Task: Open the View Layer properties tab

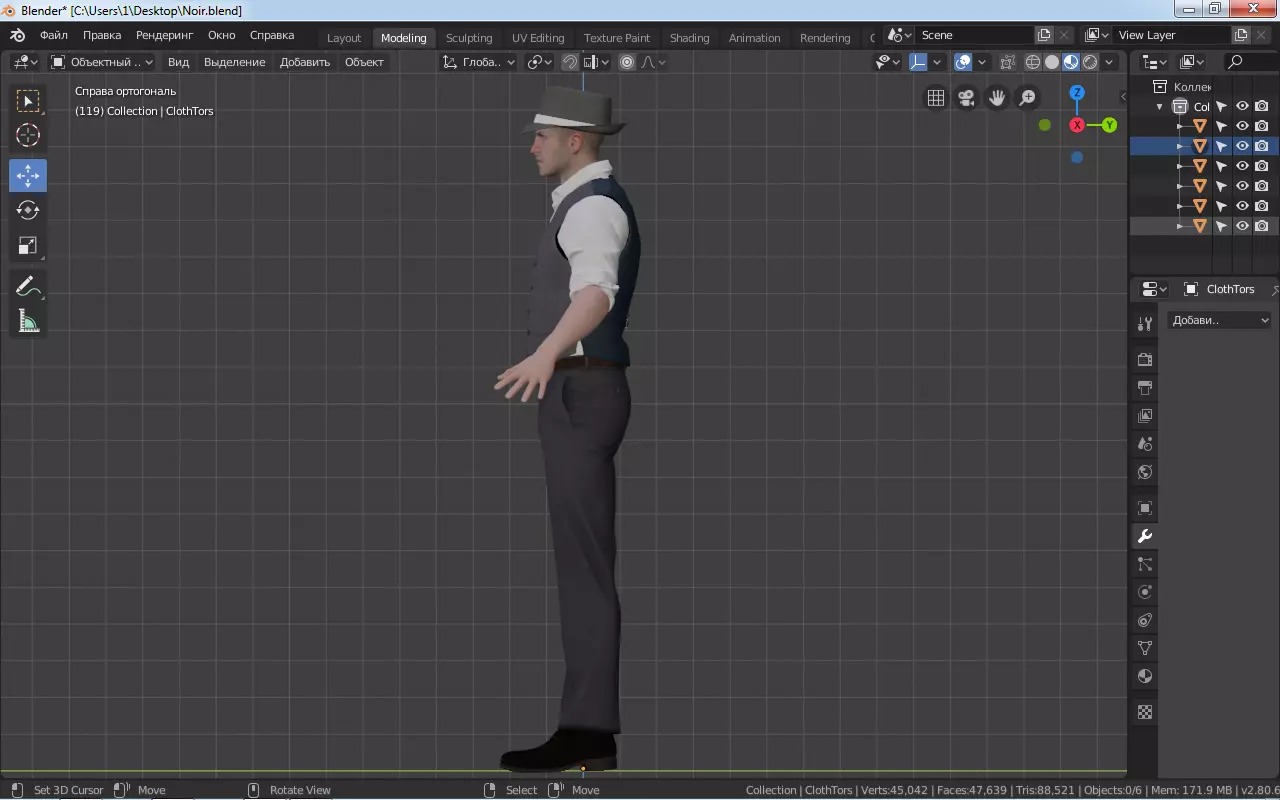Action: pos(1145,415)
